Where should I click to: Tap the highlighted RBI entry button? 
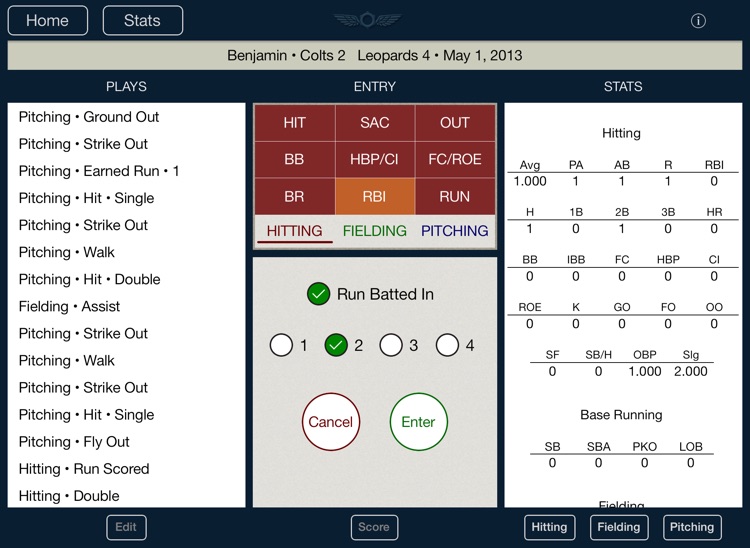pyautogui.click(x=375, y=197)
